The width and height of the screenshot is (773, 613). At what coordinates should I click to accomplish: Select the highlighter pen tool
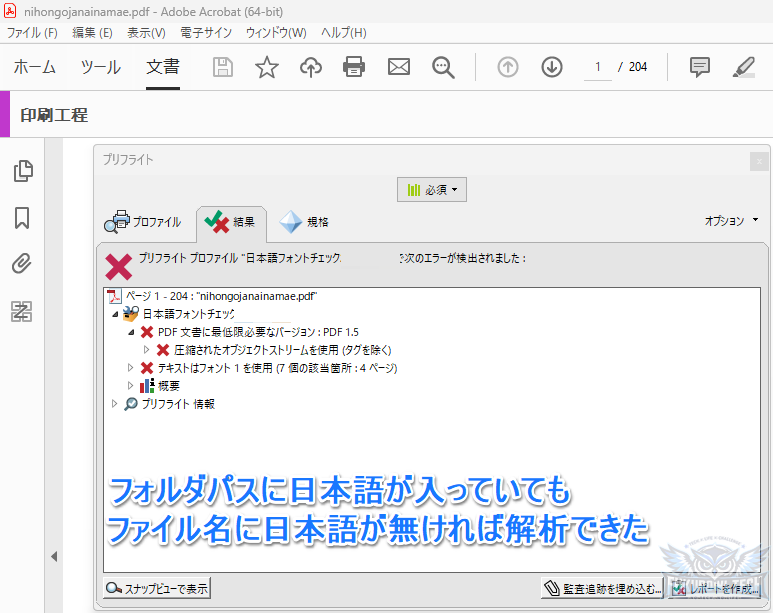click(x=744, y=67)
